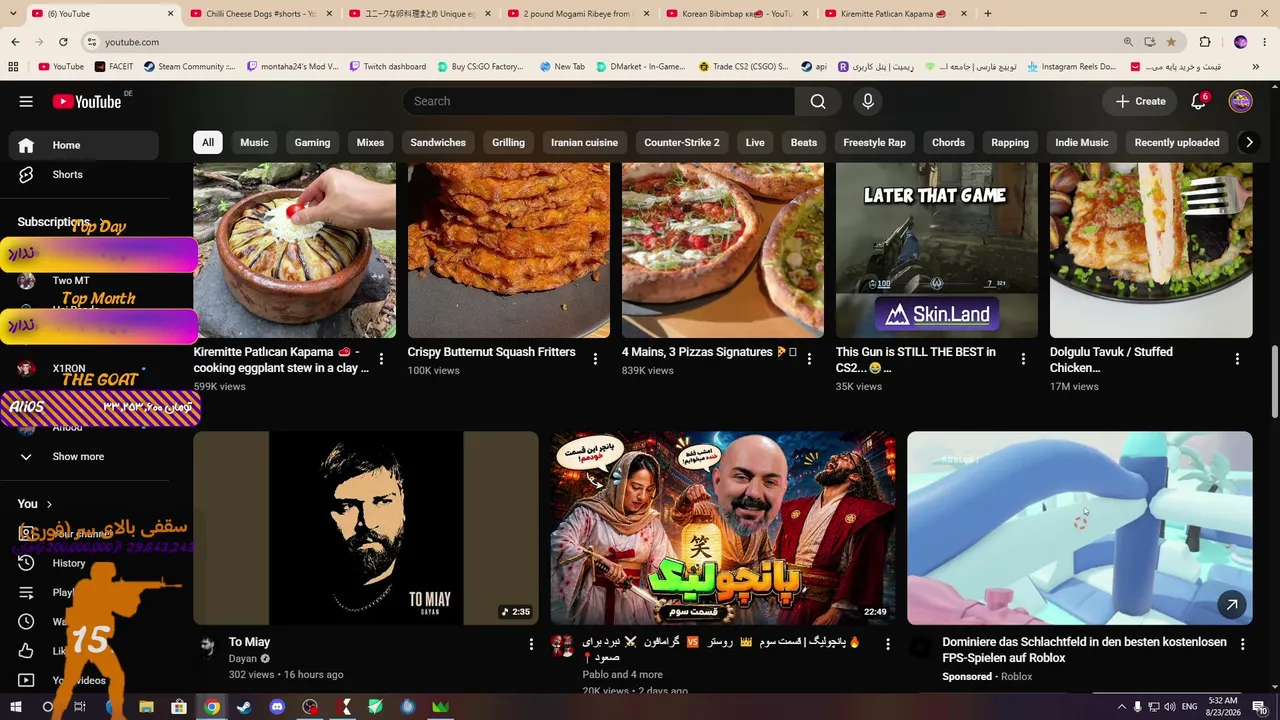Click the Liked videos thumbs-up icon
The image size is (1280, 720).
pos(26,651)
